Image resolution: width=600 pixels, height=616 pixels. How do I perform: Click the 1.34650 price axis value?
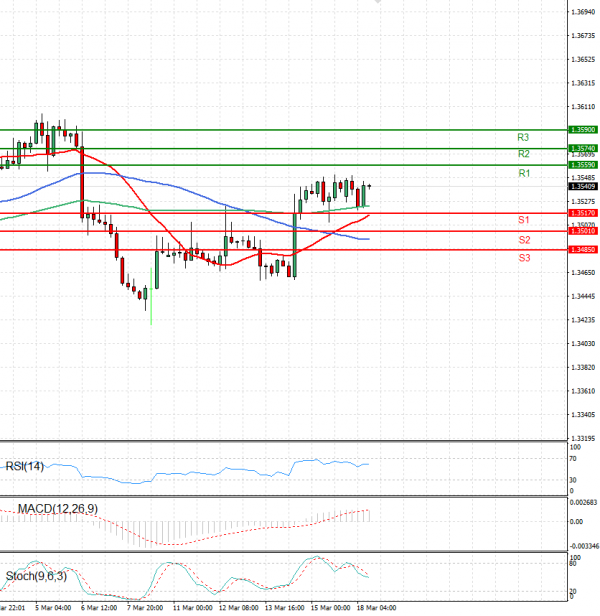[x=583, y=272]
